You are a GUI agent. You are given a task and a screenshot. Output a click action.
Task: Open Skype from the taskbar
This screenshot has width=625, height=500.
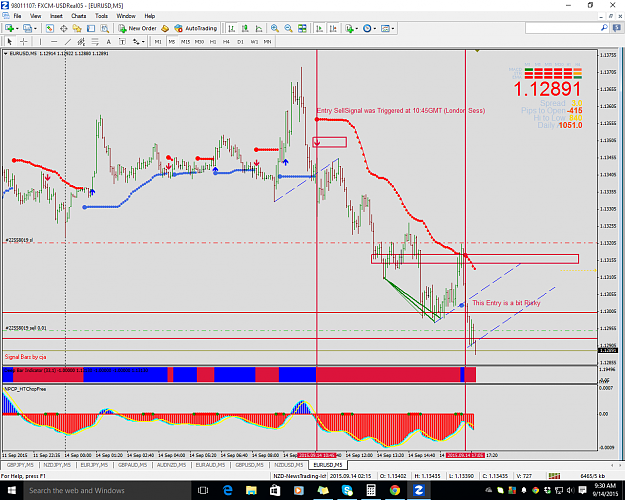coord(347,490)
